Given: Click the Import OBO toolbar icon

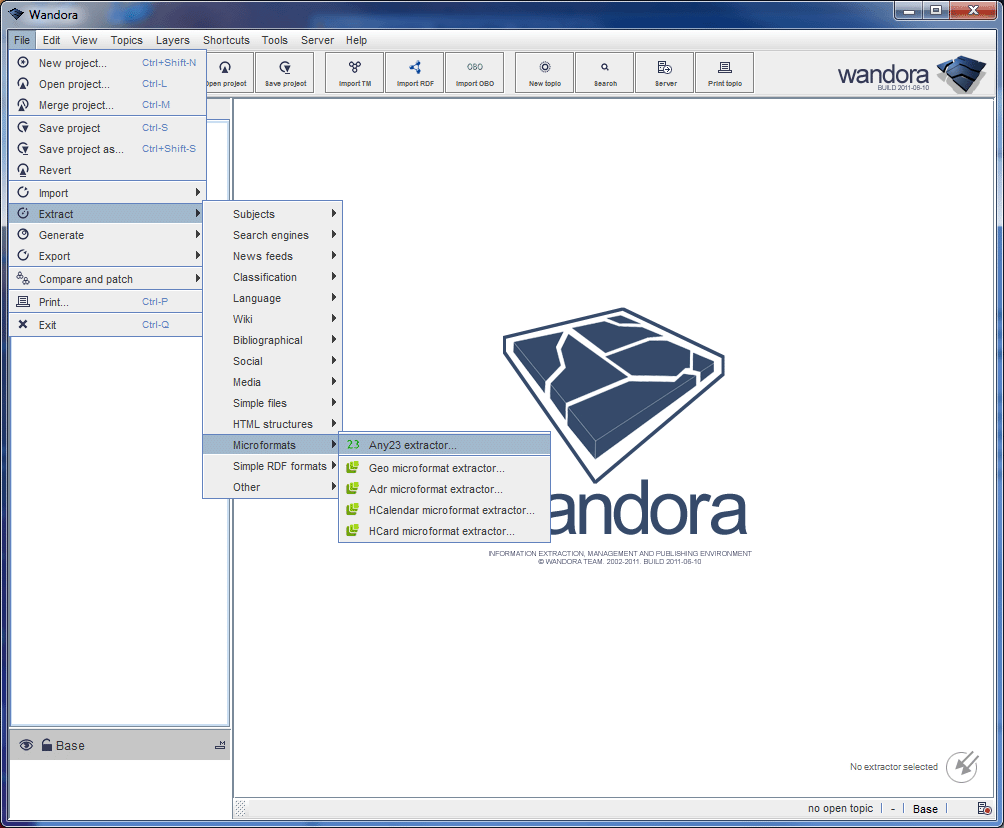Looking at the screenshot, I should pyautogui.click(x=474, y=72).
